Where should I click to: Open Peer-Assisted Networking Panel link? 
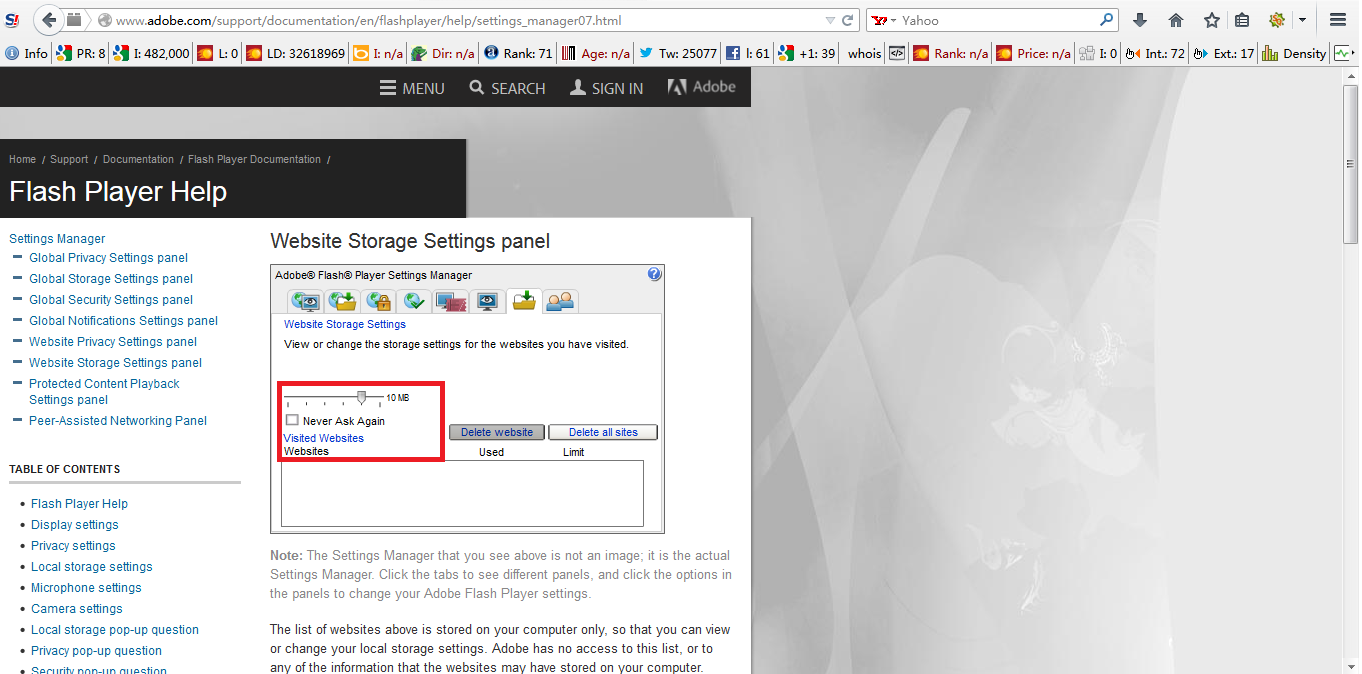tap(118, 421)
